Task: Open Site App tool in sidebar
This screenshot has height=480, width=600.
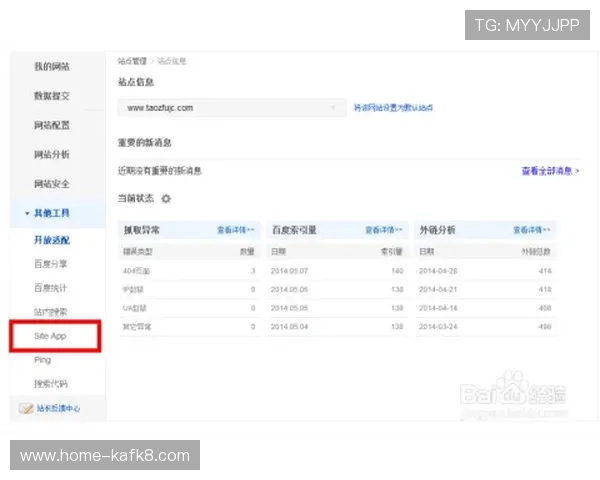Action: pos(50,336)
